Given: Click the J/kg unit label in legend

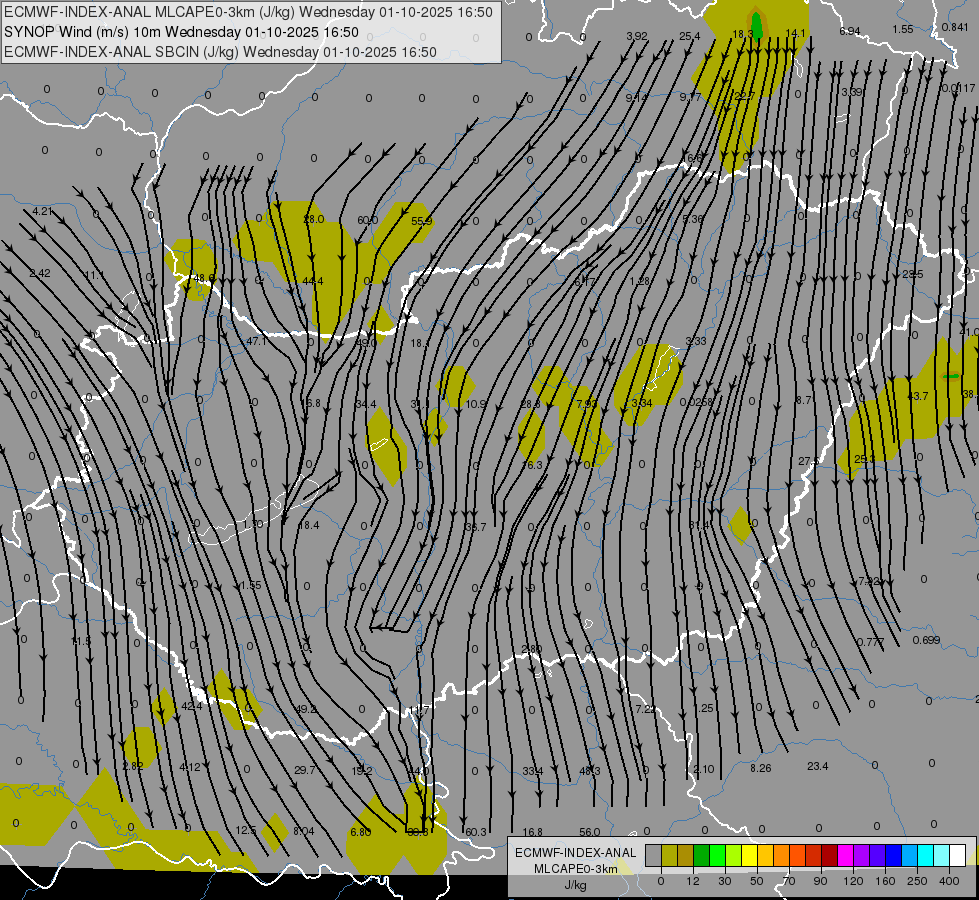Looking at the screenshot, I should point(575,885).
